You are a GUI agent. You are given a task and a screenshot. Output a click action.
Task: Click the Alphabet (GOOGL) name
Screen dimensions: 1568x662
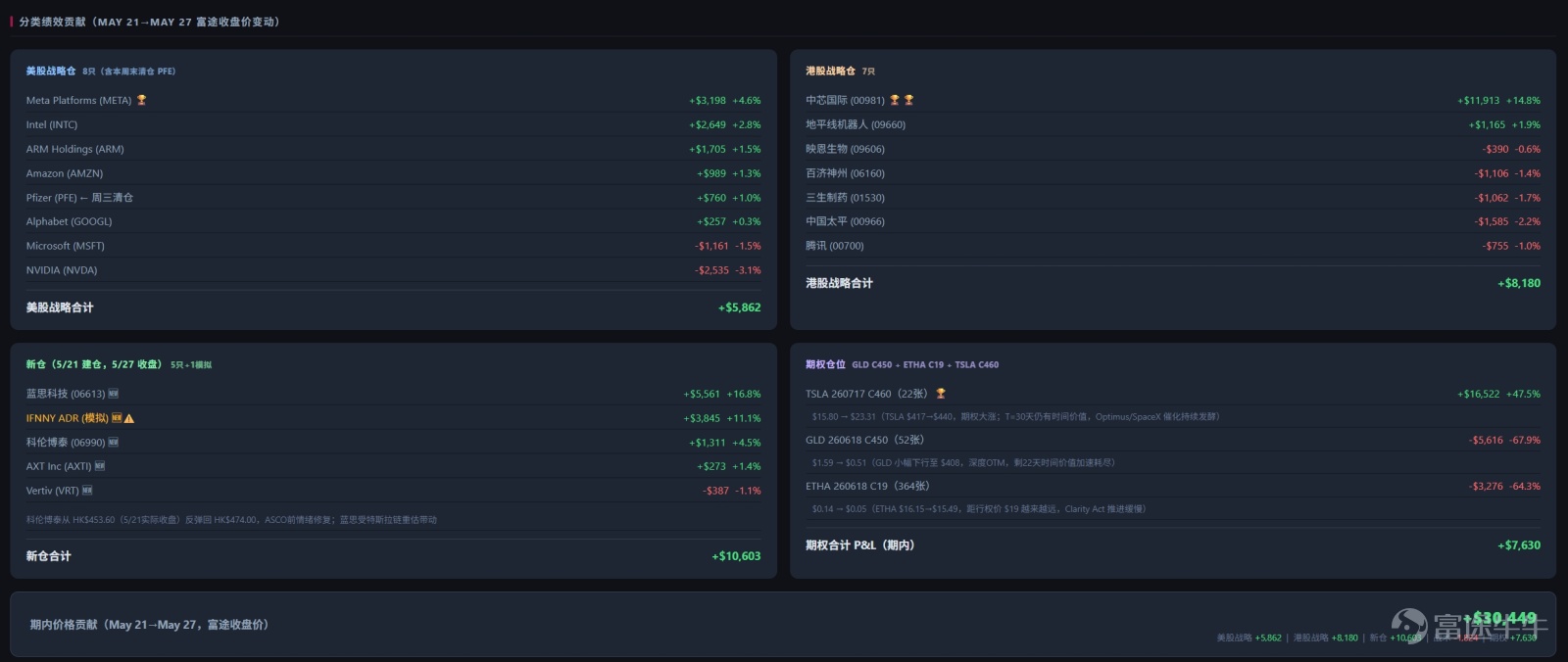point(69,221)
